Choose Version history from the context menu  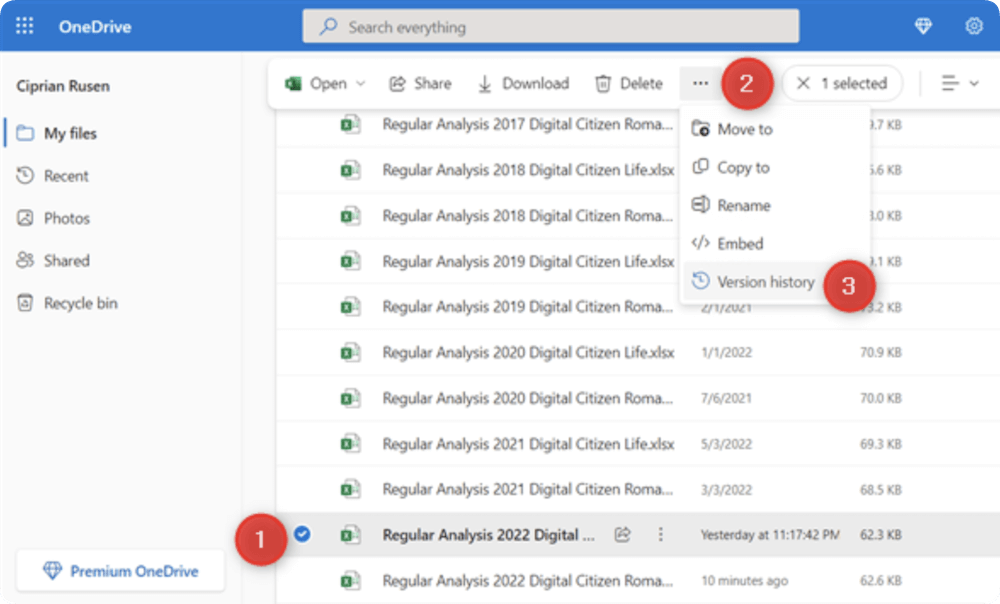tap(765, 281)
